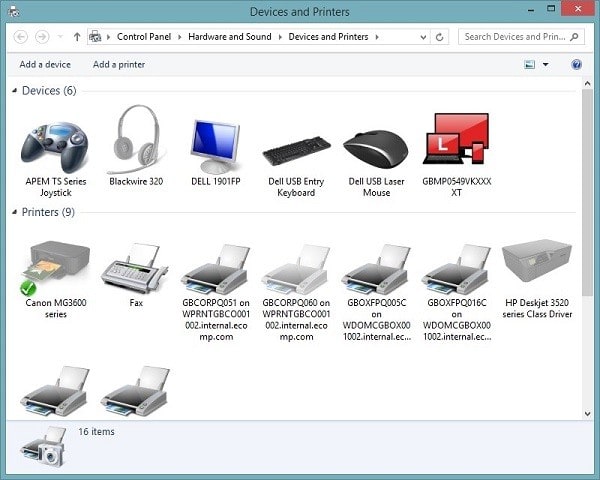The width and height of the screenshot is (600, 480).
Task: Click Add a printer
Action: tap(119, 64)
